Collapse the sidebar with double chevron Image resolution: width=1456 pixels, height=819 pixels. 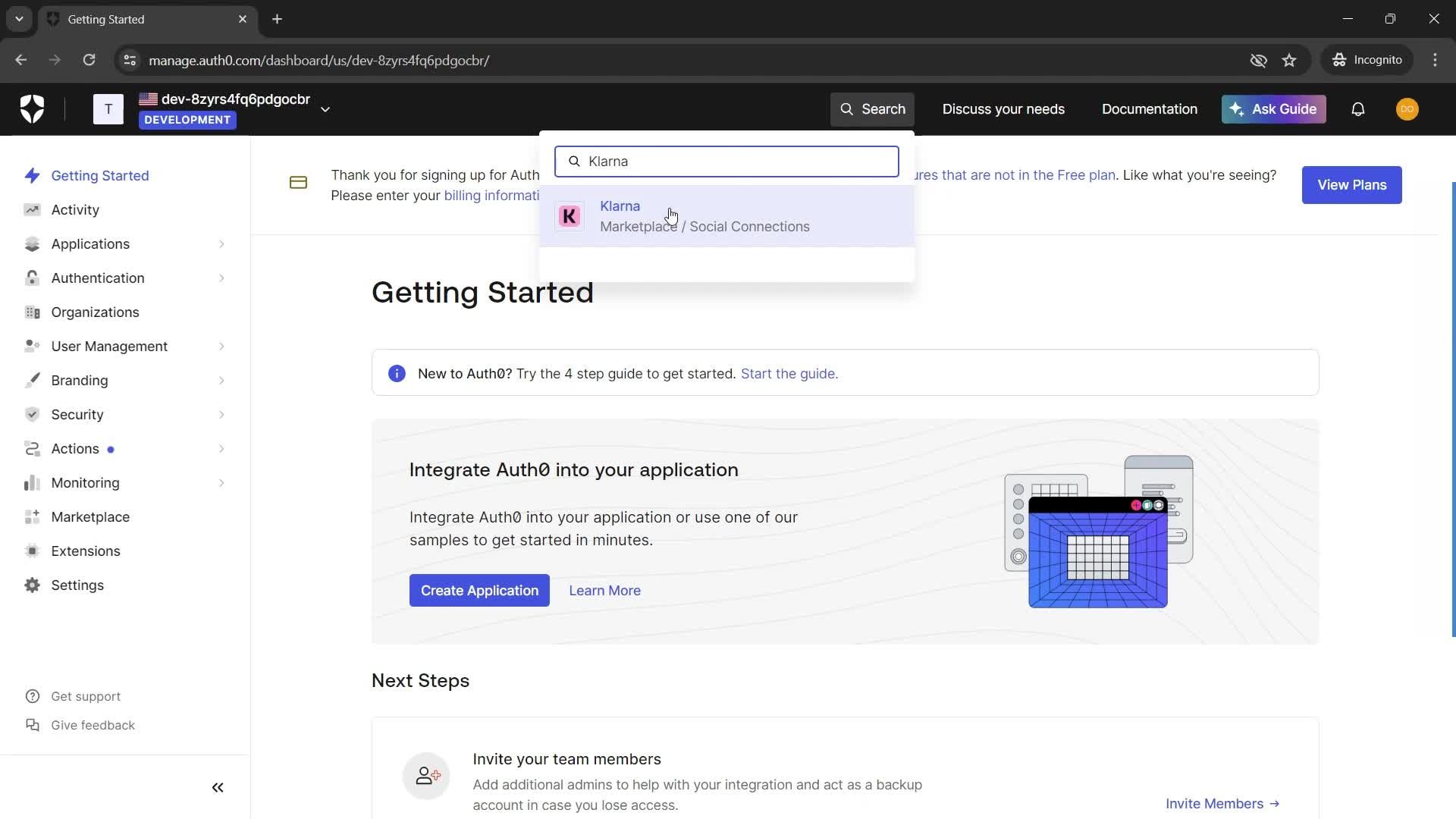(218, 788)
